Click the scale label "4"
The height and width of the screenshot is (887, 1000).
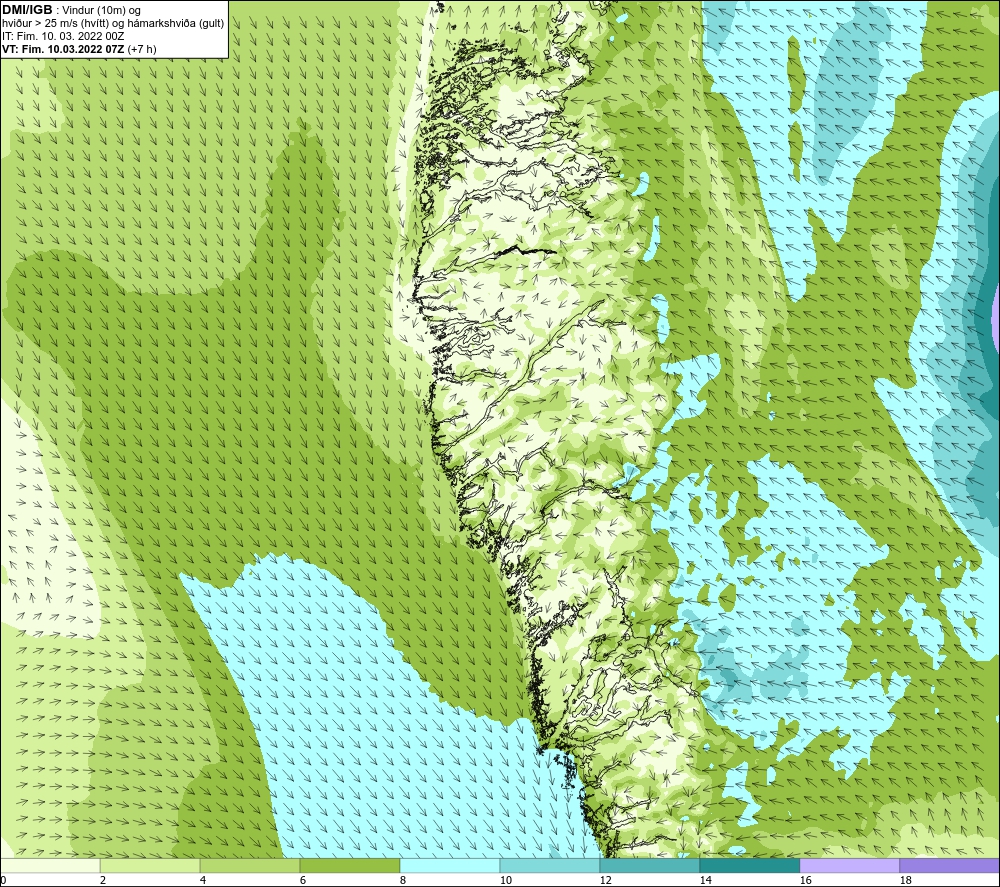[x=203, y=880]
